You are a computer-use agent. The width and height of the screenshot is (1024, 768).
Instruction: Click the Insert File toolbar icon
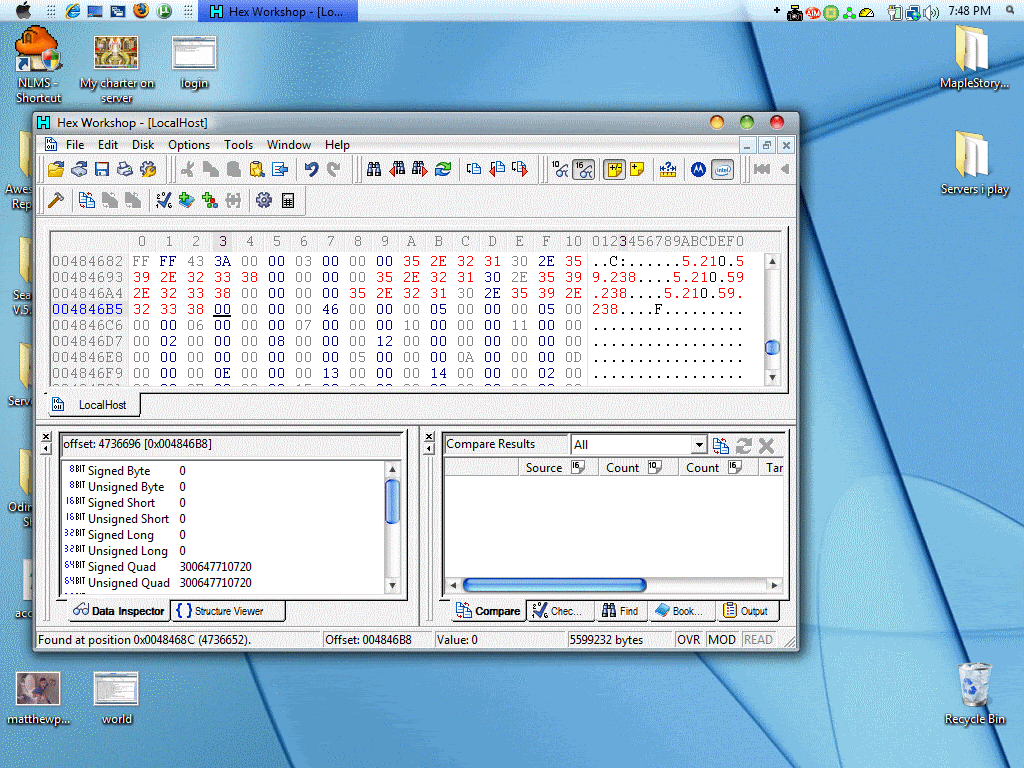click(280, 170)
